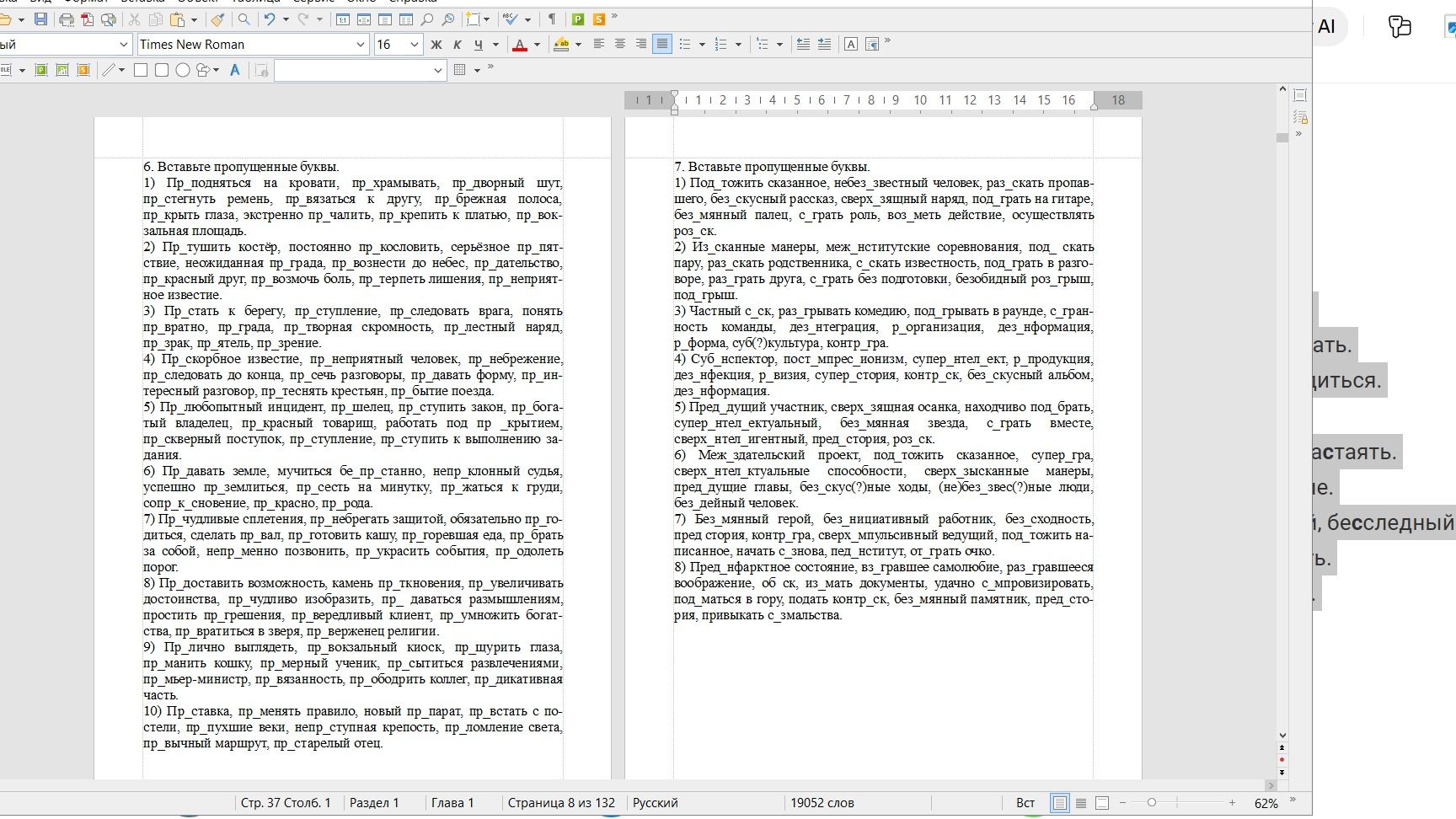Open Find and Replace magnifier

pyautogui.click(x=244, y=19)
